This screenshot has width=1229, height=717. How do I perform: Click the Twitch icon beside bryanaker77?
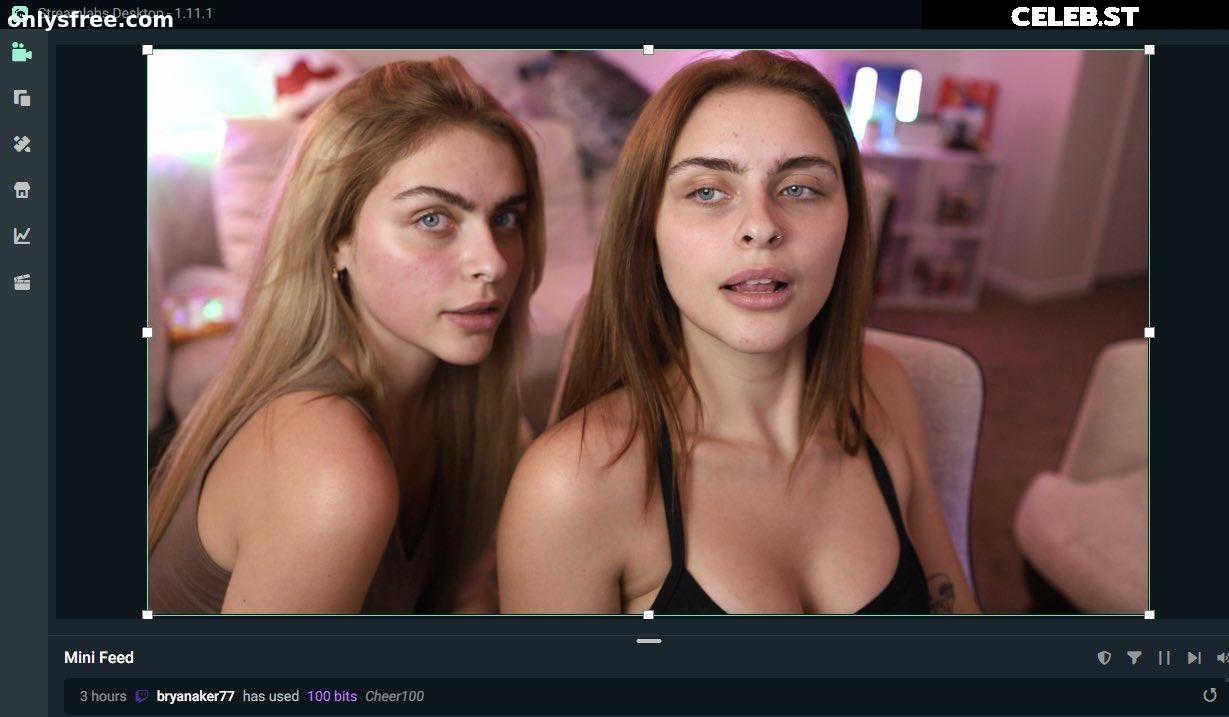point(142,696)
